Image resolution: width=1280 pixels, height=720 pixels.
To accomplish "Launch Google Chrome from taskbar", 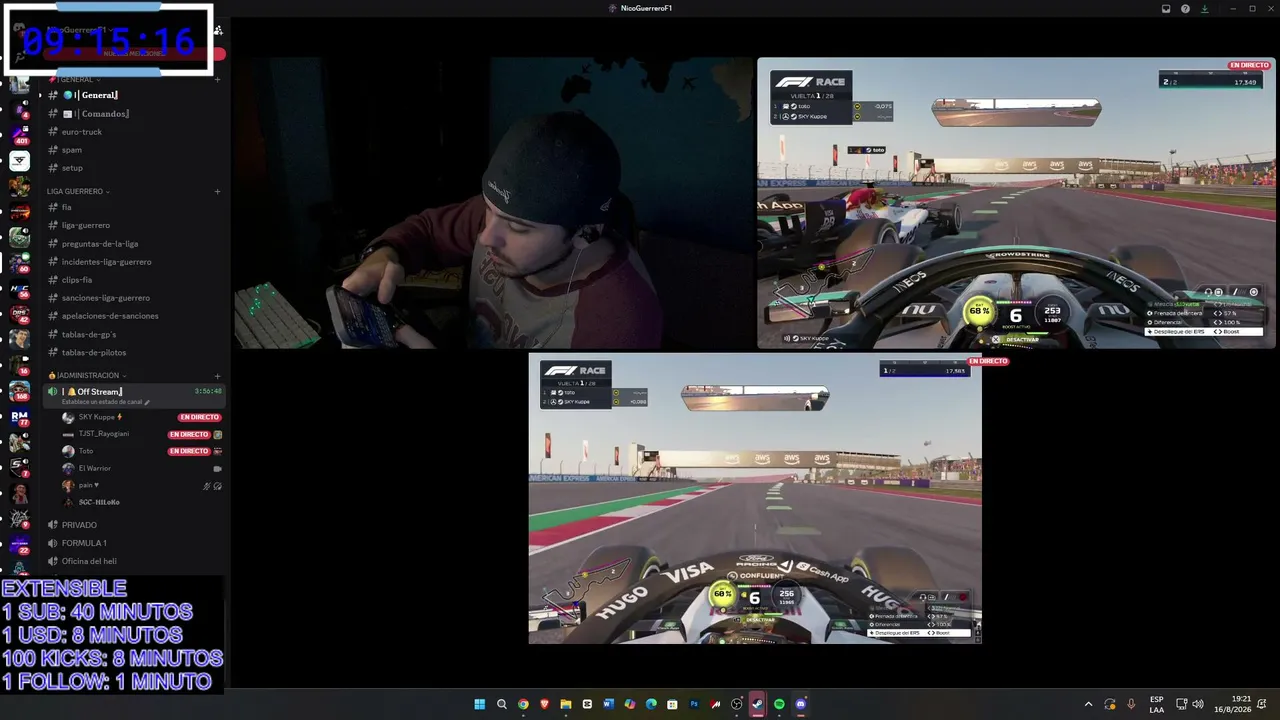I will pyautogui.click(x=523, y=704).
